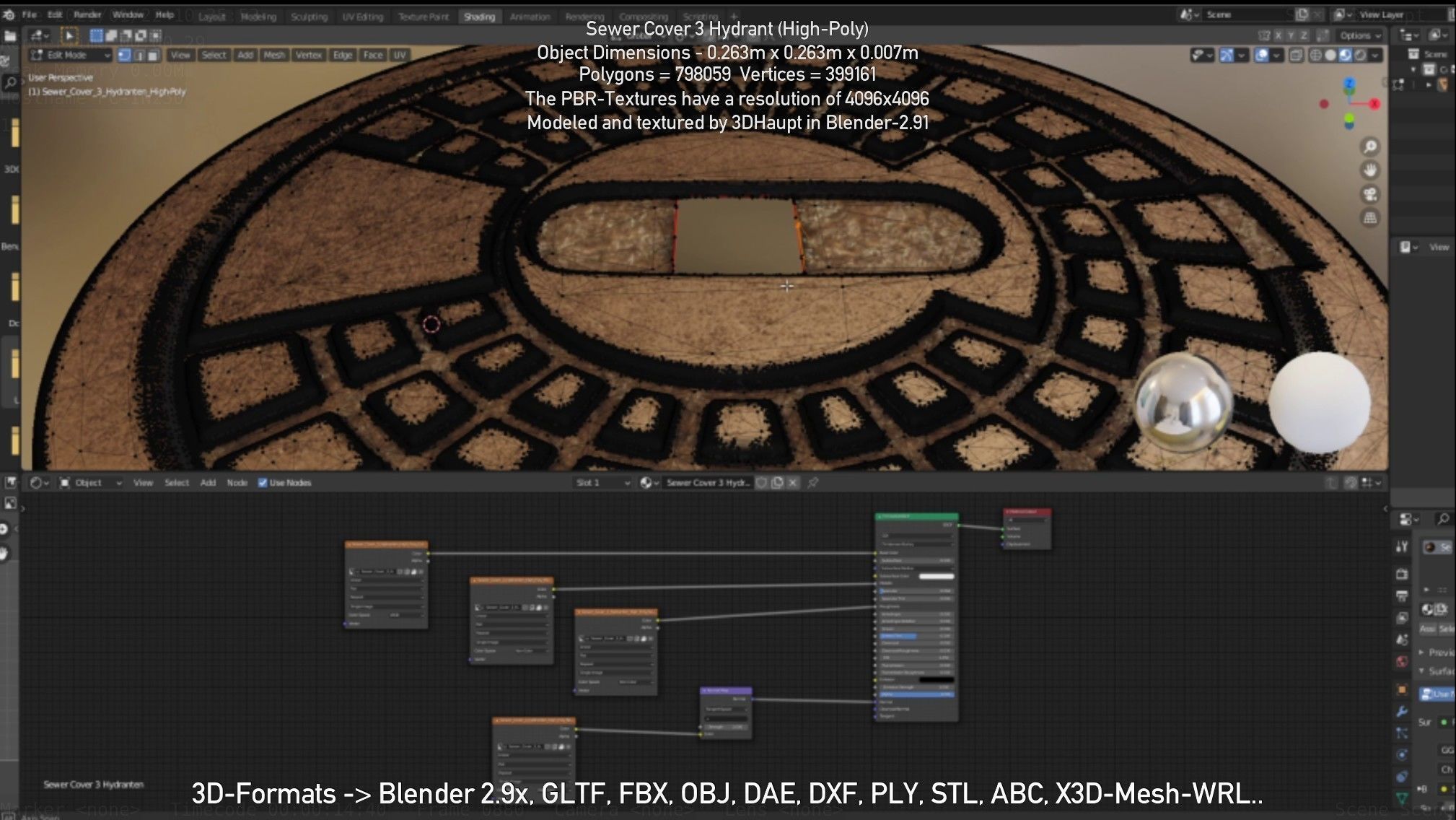This screenshot has height=820, width=1456.
Task: Expand the viewport Options dropdown
Action: pos(1359,35)
